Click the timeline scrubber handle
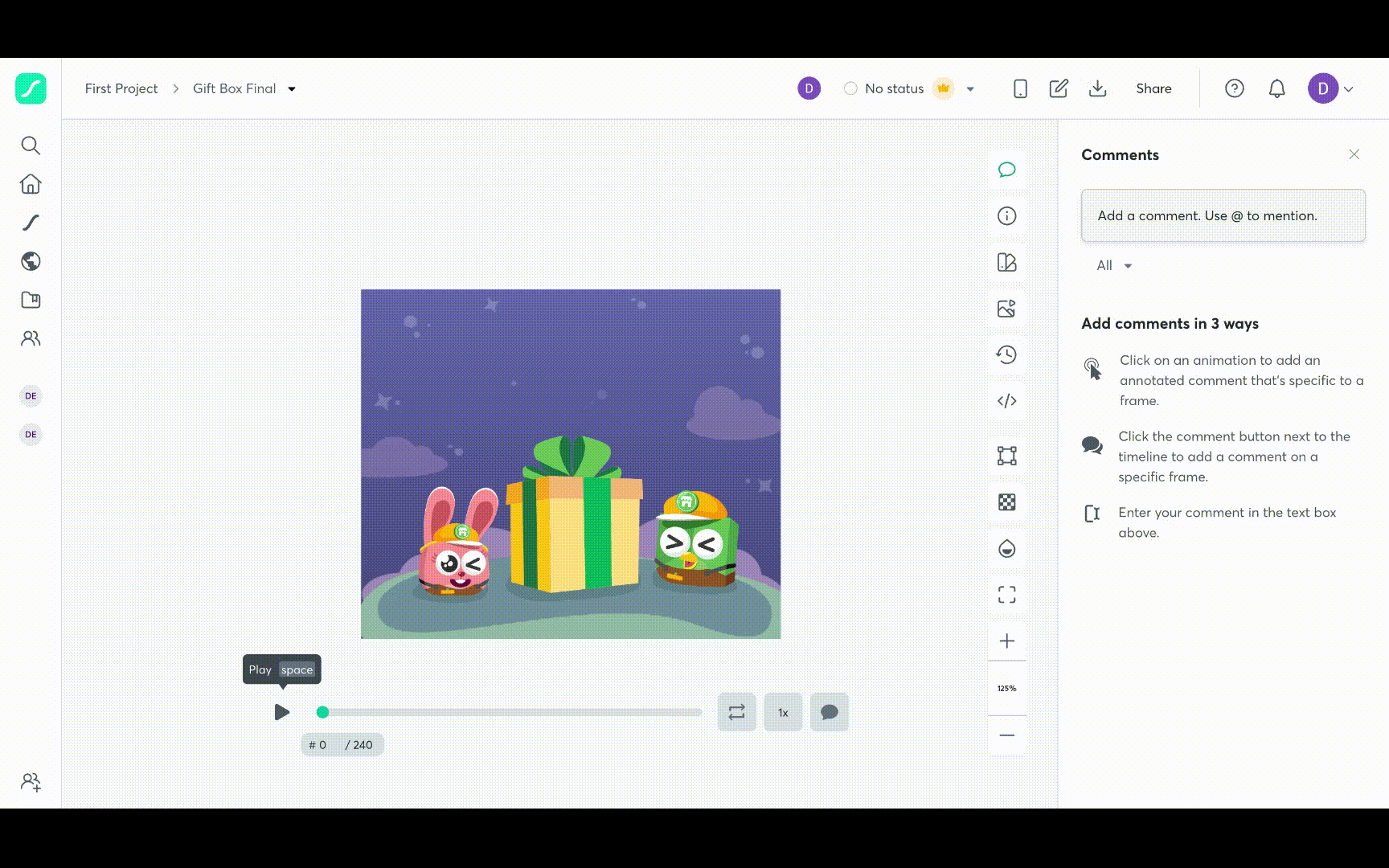Screen dimensions: 1389x868 [x=322, y=712]
